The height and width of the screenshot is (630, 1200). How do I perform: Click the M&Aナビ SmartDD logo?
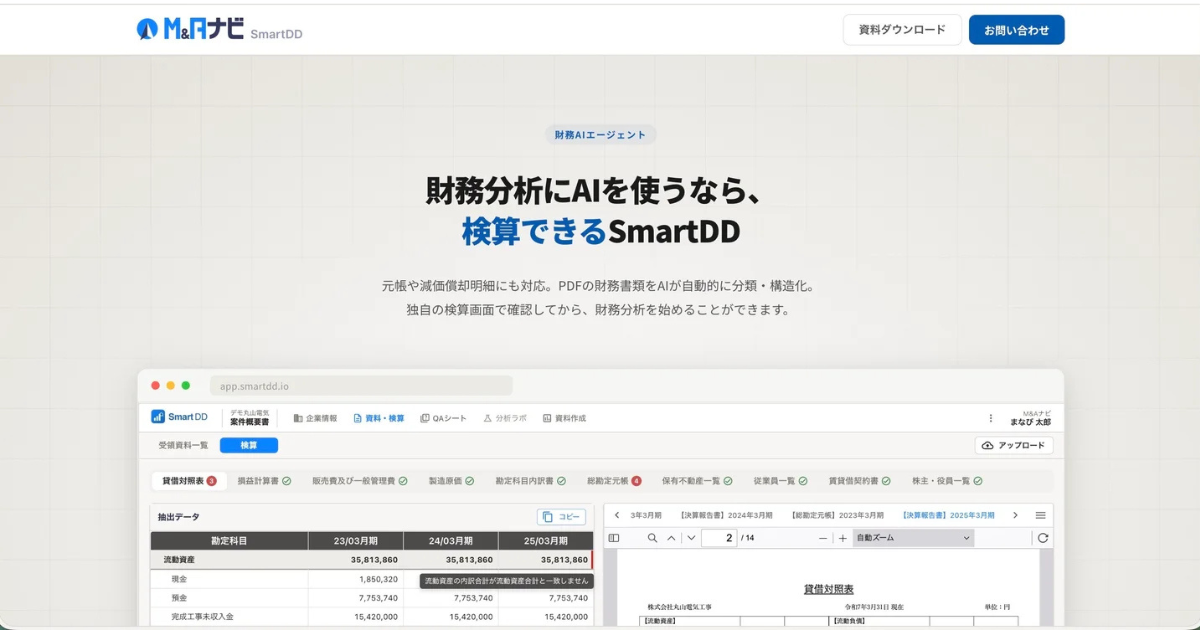(x=219, y=29)
